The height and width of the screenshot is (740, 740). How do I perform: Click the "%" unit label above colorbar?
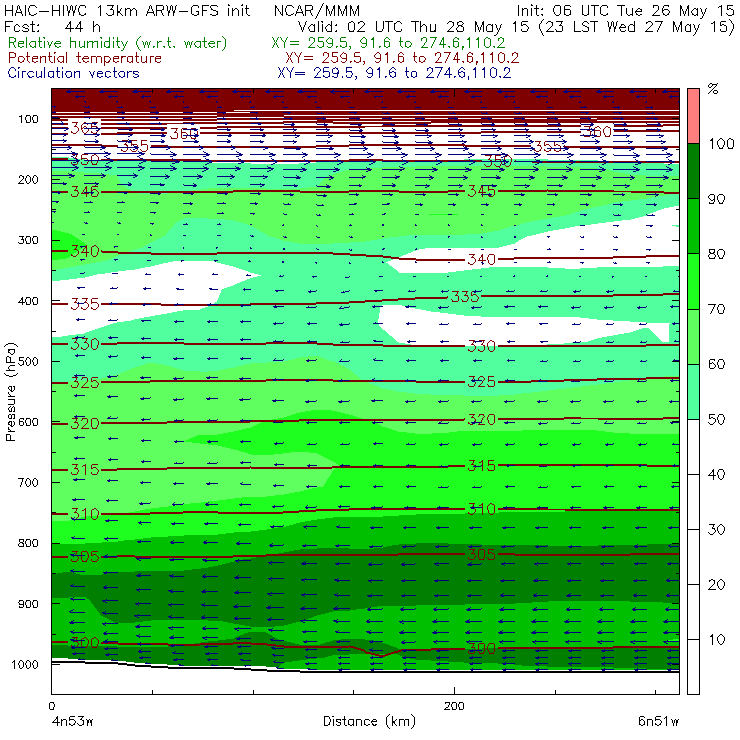(x=713, y=89)
